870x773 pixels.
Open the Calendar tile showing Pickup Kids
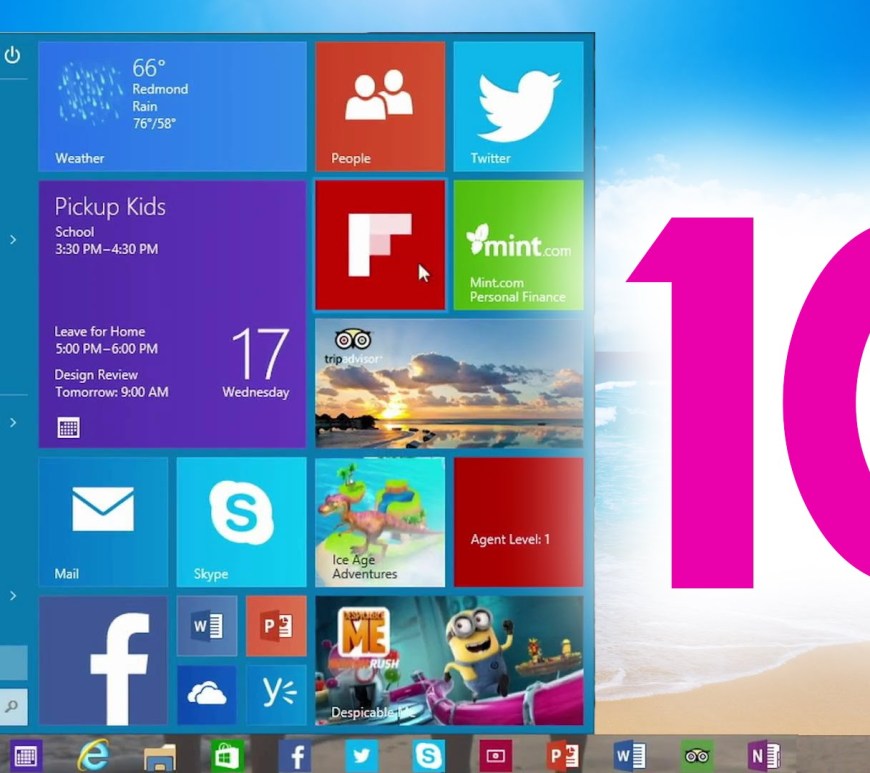172,314
